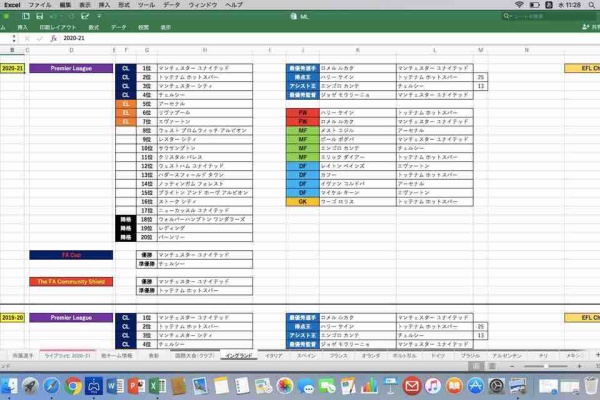Select column H header
600x400 pixels.
[205, 50]
